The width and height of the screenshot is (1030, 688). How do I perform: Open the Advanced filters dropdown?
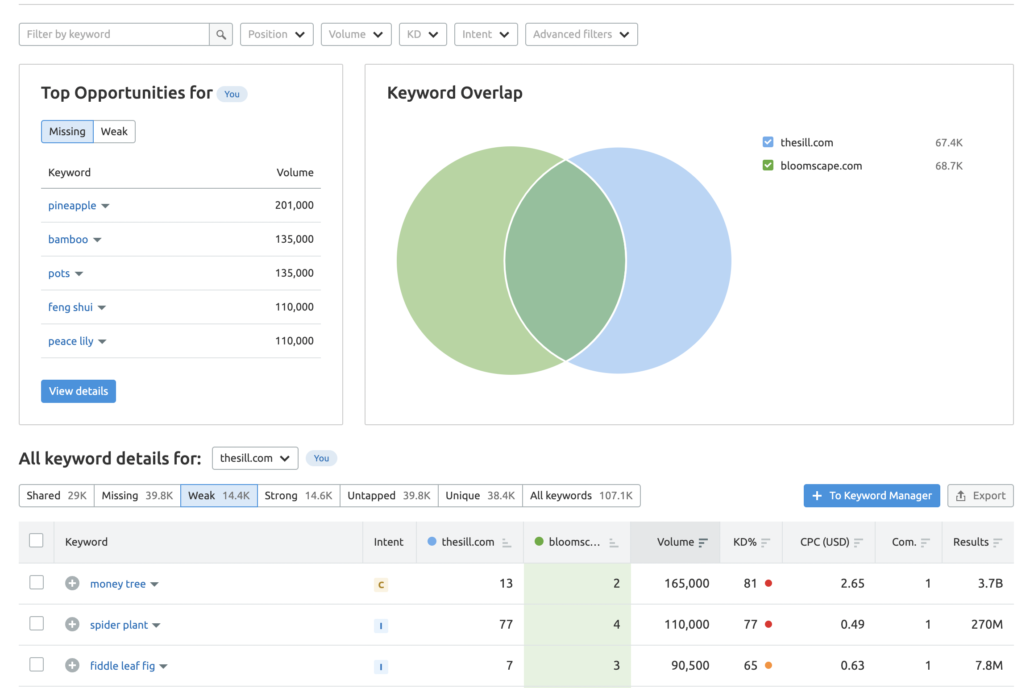(581, 33)
